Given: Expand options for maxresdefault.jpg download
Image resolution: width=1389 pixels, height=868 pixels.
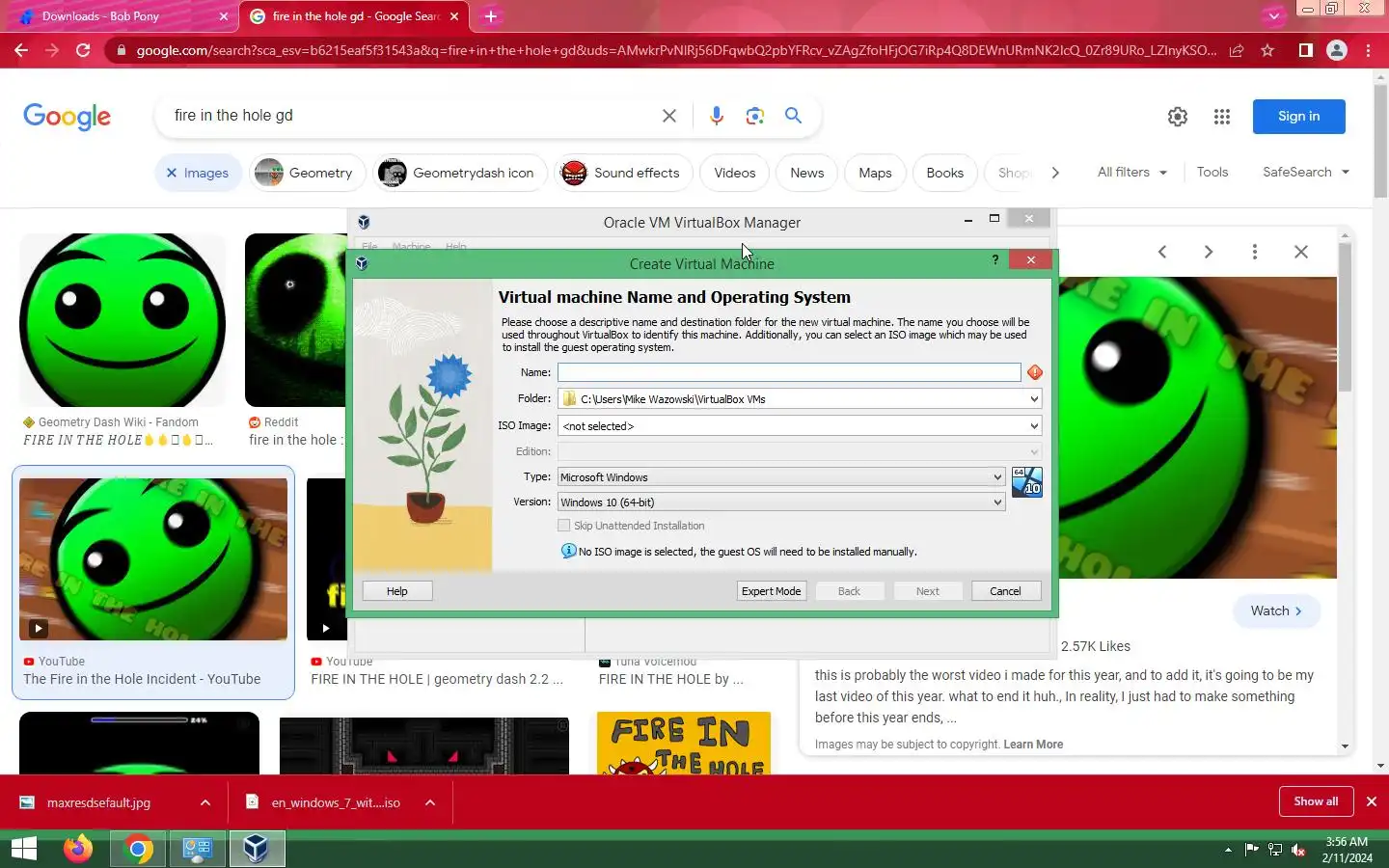Looking at the screenshot, I should pyautogui.click(x=205, y=802).
